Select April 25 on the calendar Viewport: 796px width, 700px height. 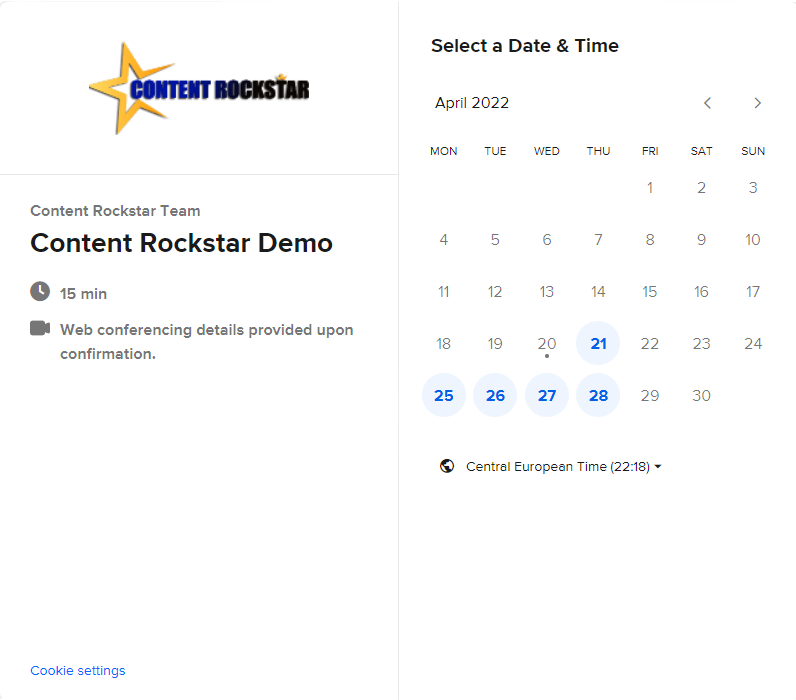[x=444, y=395]
